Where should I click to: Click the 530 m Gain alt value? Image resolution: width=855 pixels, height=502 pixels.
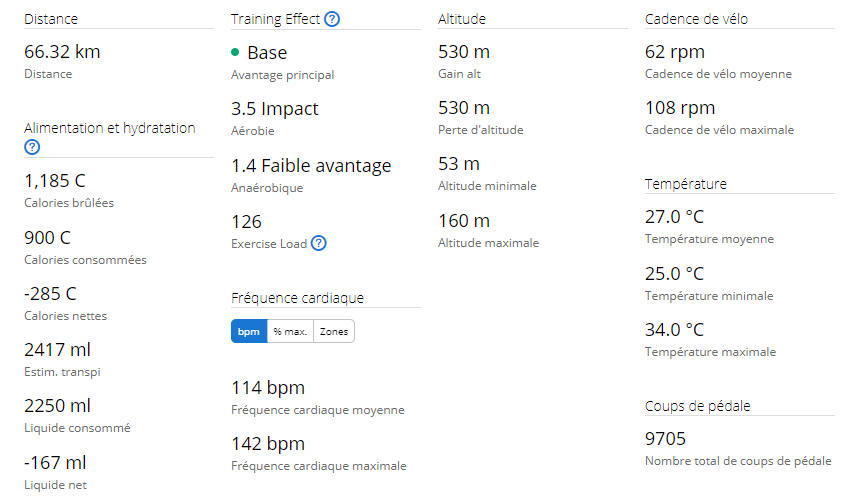464,52
